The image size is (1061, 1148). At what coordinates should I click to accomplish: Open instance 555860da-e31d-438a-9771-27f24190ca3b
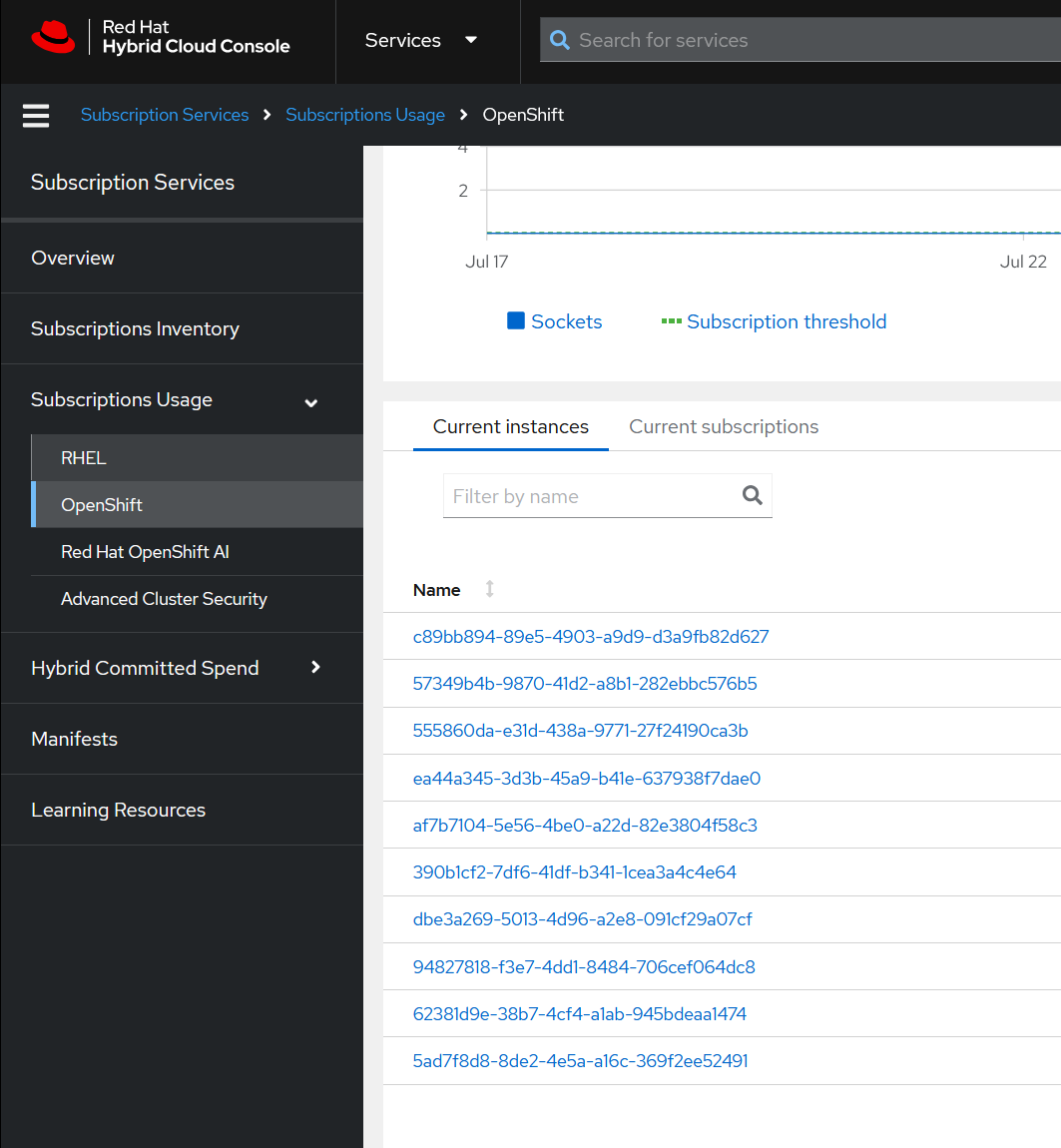(x=581, y=730)
